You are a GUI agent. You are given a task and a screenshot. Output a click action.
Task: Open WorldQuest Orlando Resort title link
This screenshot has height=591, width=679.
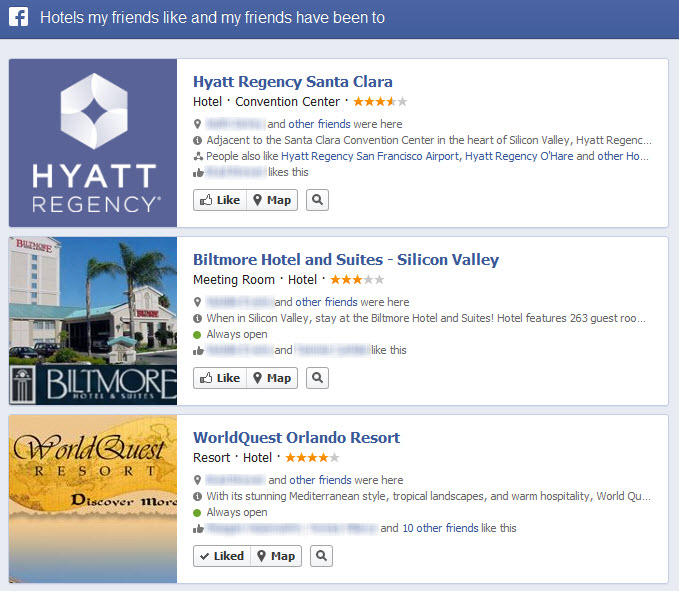297,438
